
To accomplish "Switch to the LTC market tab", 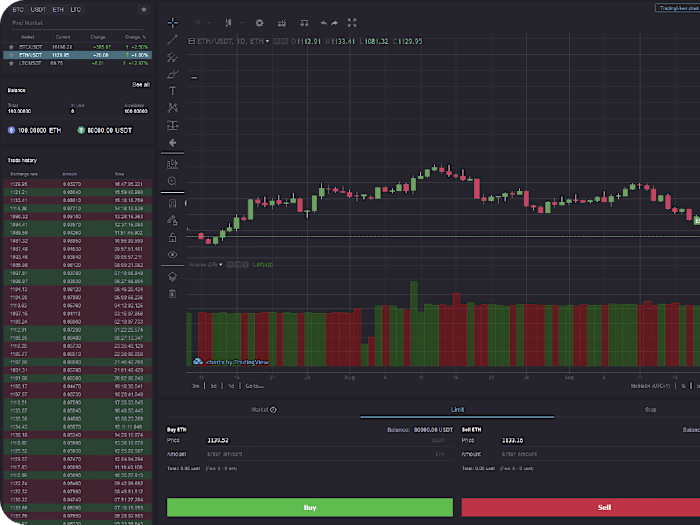I will point(75,9).
